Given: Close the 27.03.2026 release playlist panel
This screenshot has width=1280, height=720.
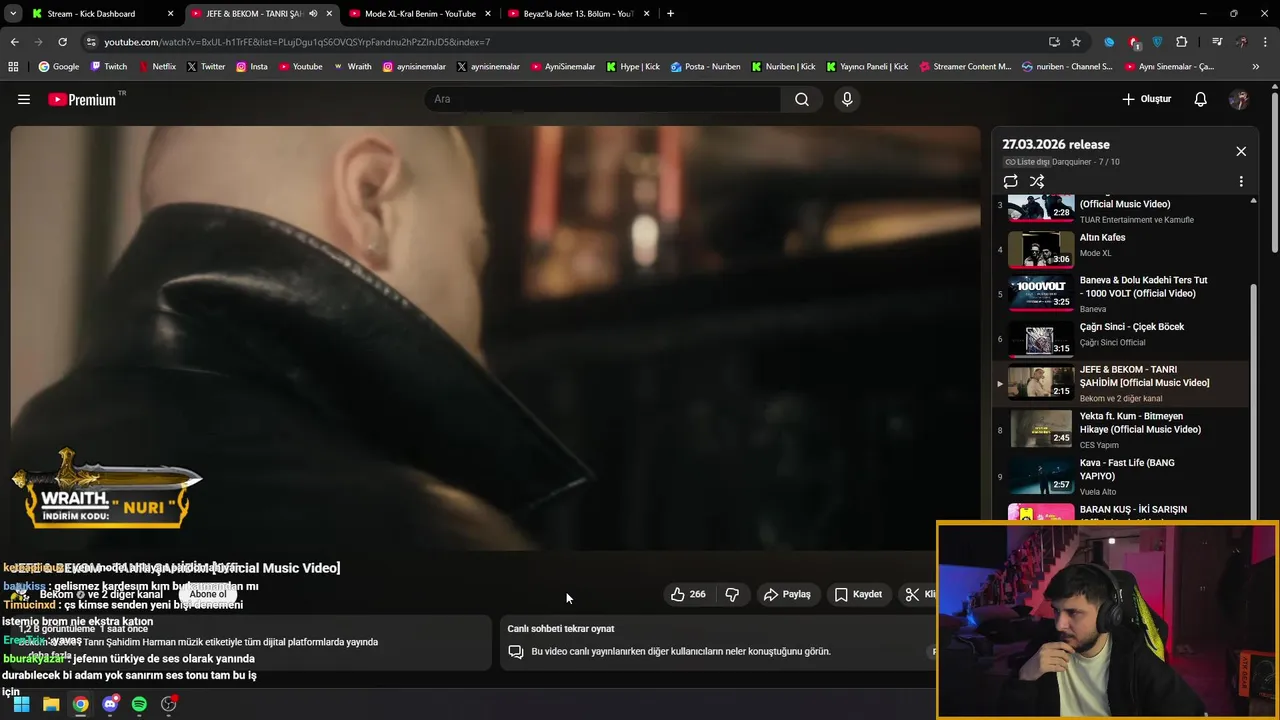Looking at the screenshot, I should 1241,151.
